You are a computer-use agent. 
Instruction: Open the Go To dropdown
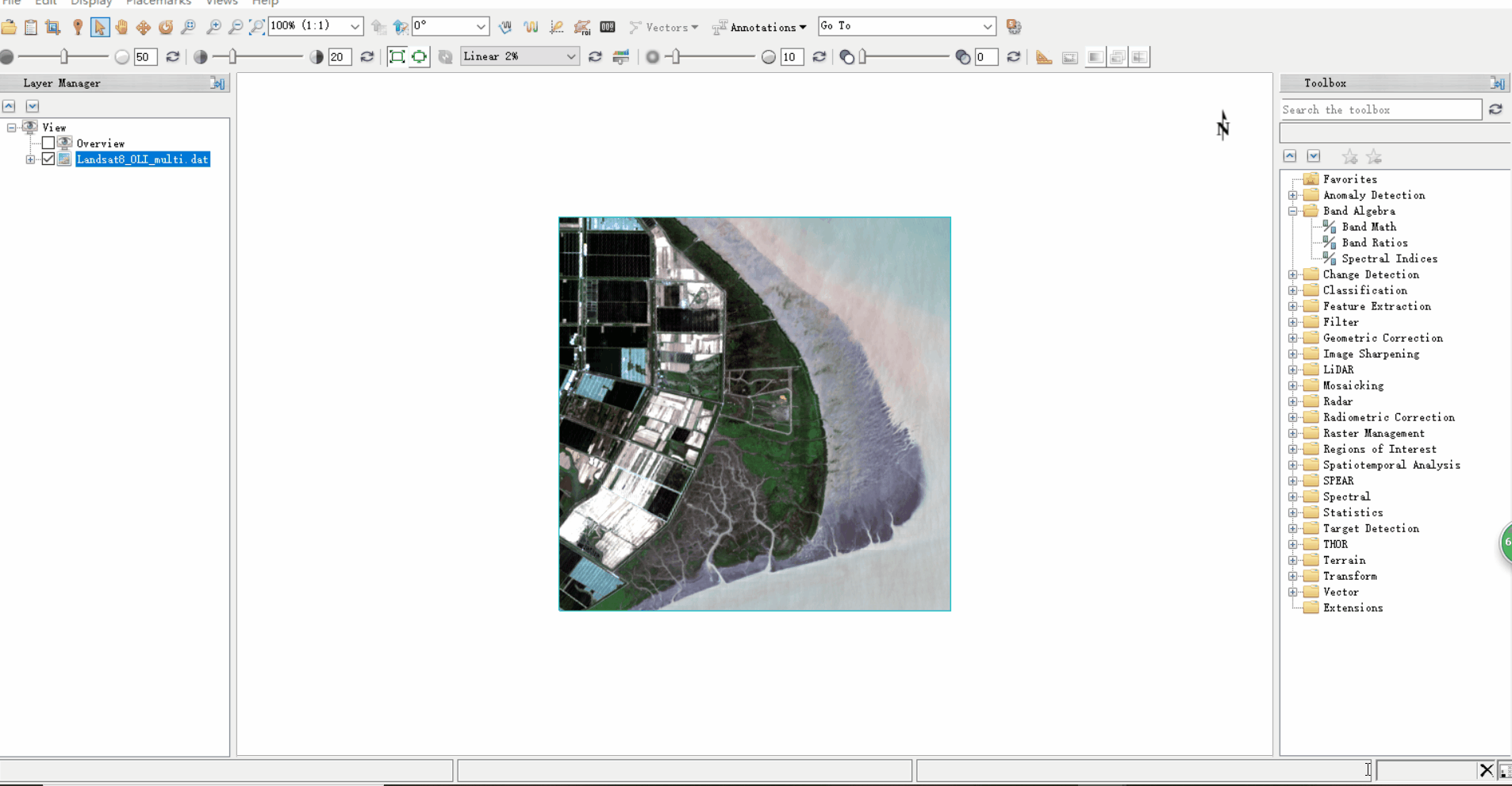tap(987, 27)
